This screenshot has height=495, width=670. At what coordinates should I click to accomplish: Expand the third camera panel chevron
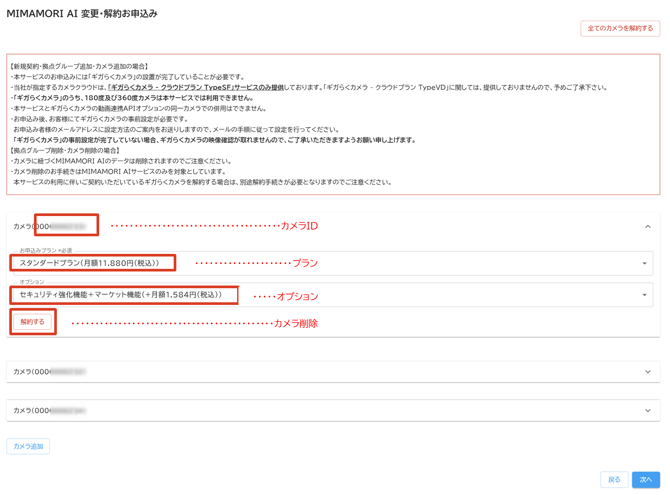[647, 411]
